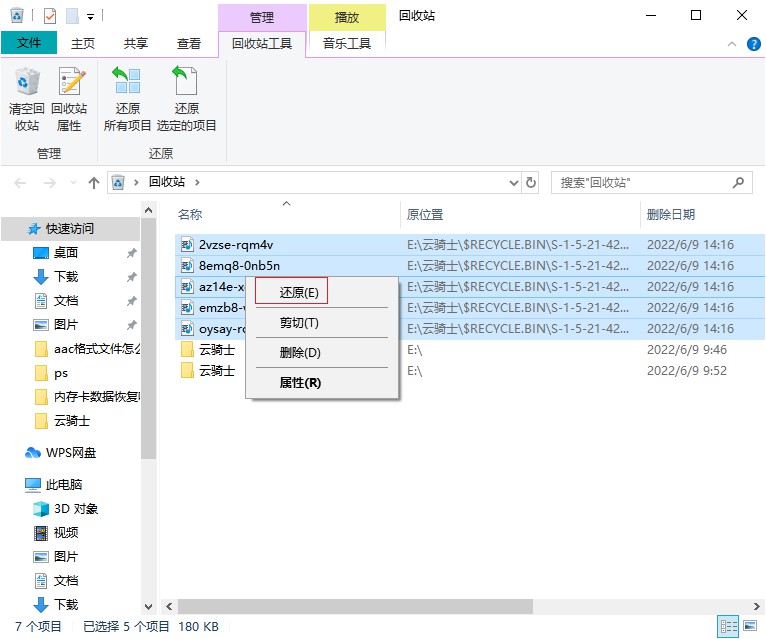
Task: Choose 属性(R) in the context menu
Action: (x=322, y=383)
